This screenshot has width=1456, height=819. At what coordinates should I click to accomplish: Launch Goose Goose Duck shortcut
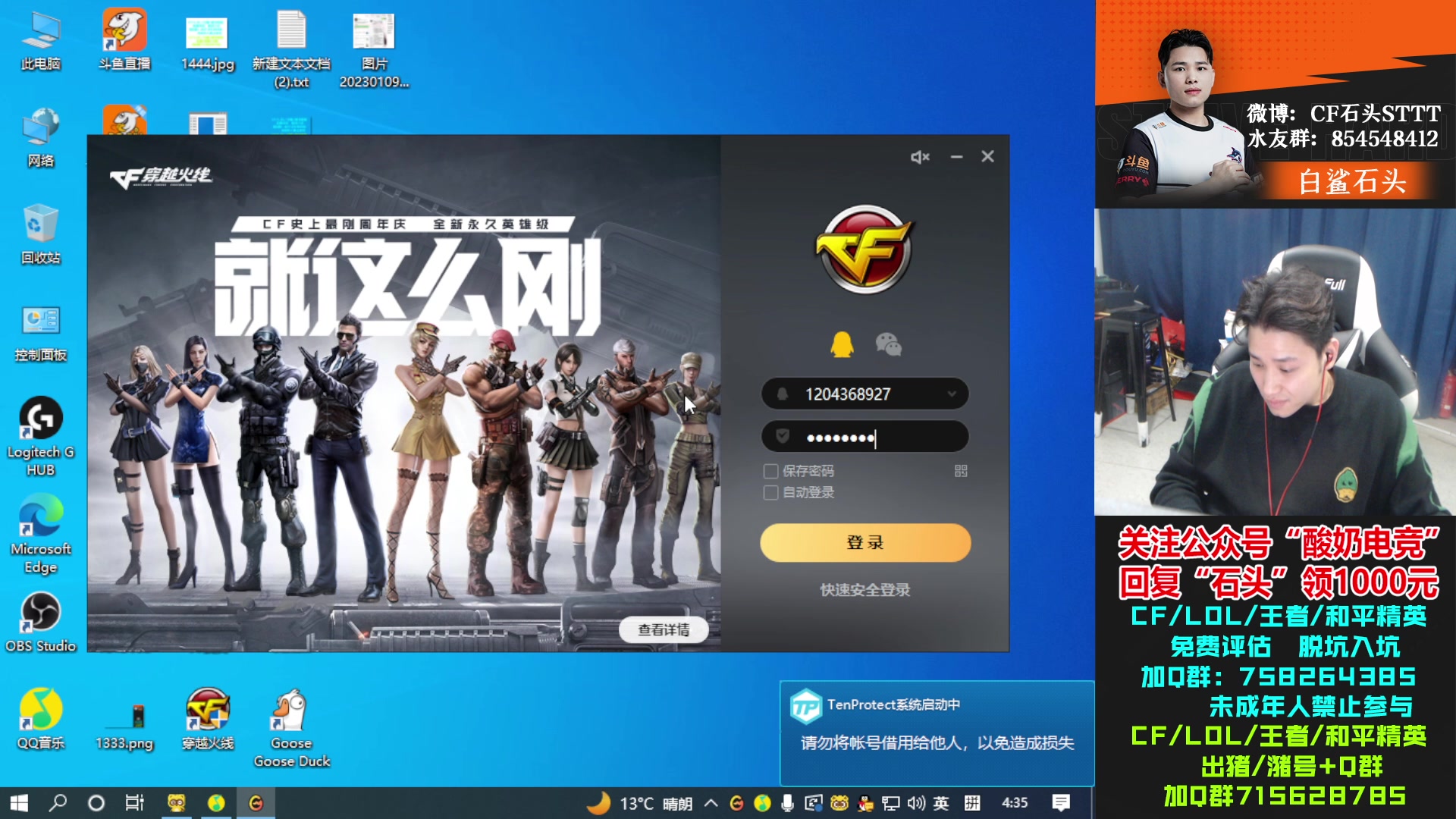[292, 730]
